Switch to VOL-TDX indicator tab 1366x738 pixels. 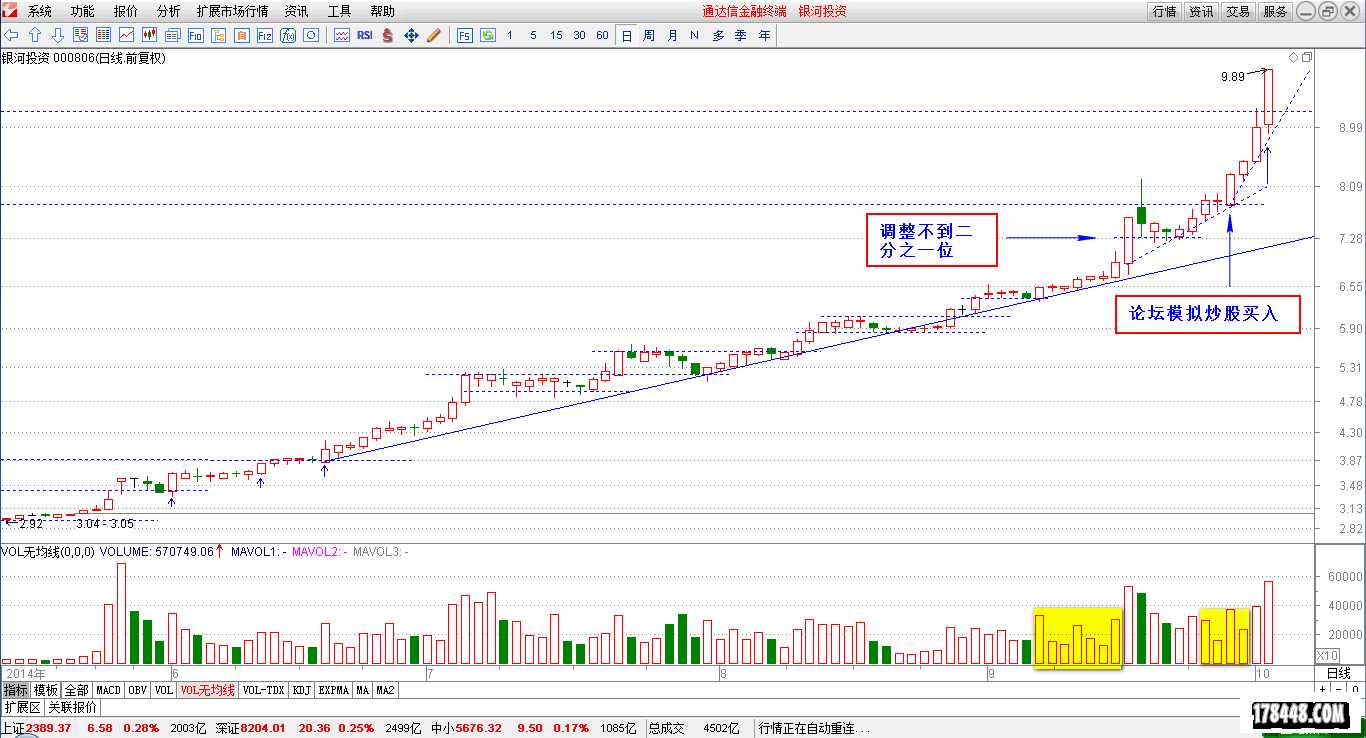pyautogui.click(x=264, y=690)
